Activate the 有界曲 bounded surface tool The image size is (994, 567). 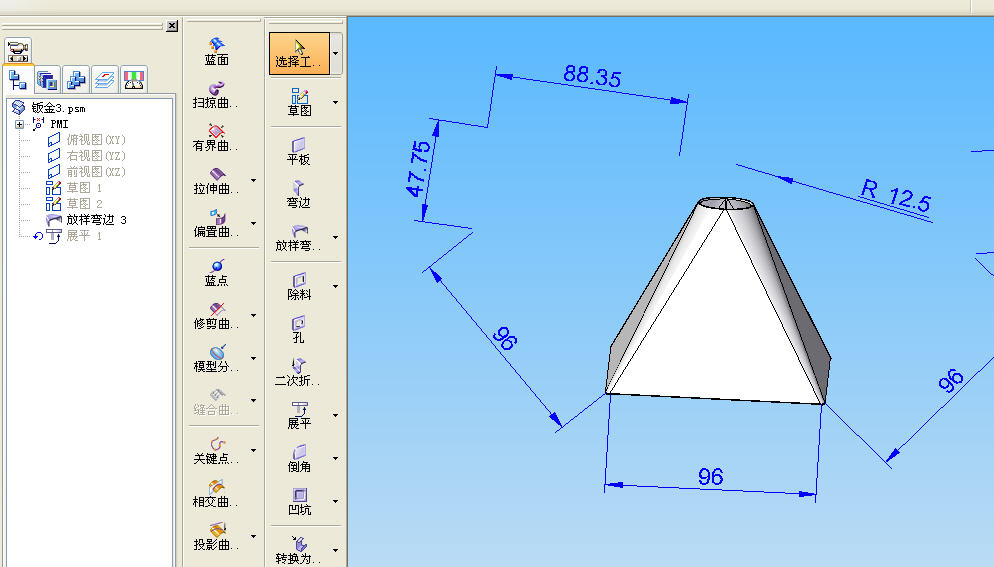tap(216, 138)
